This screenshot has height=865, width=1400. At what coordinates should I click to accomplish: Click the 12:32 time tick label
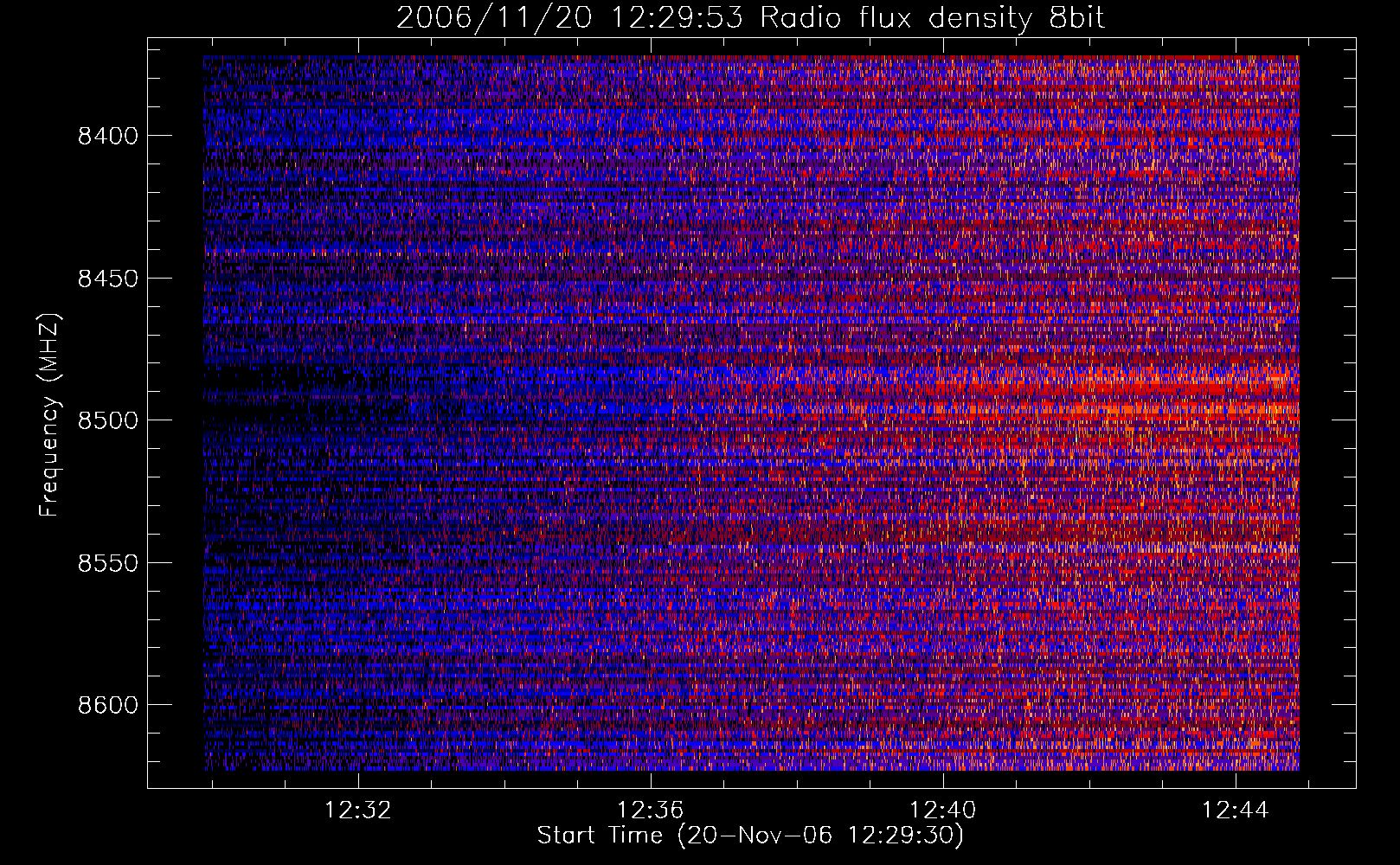click(x=357, y=810)
